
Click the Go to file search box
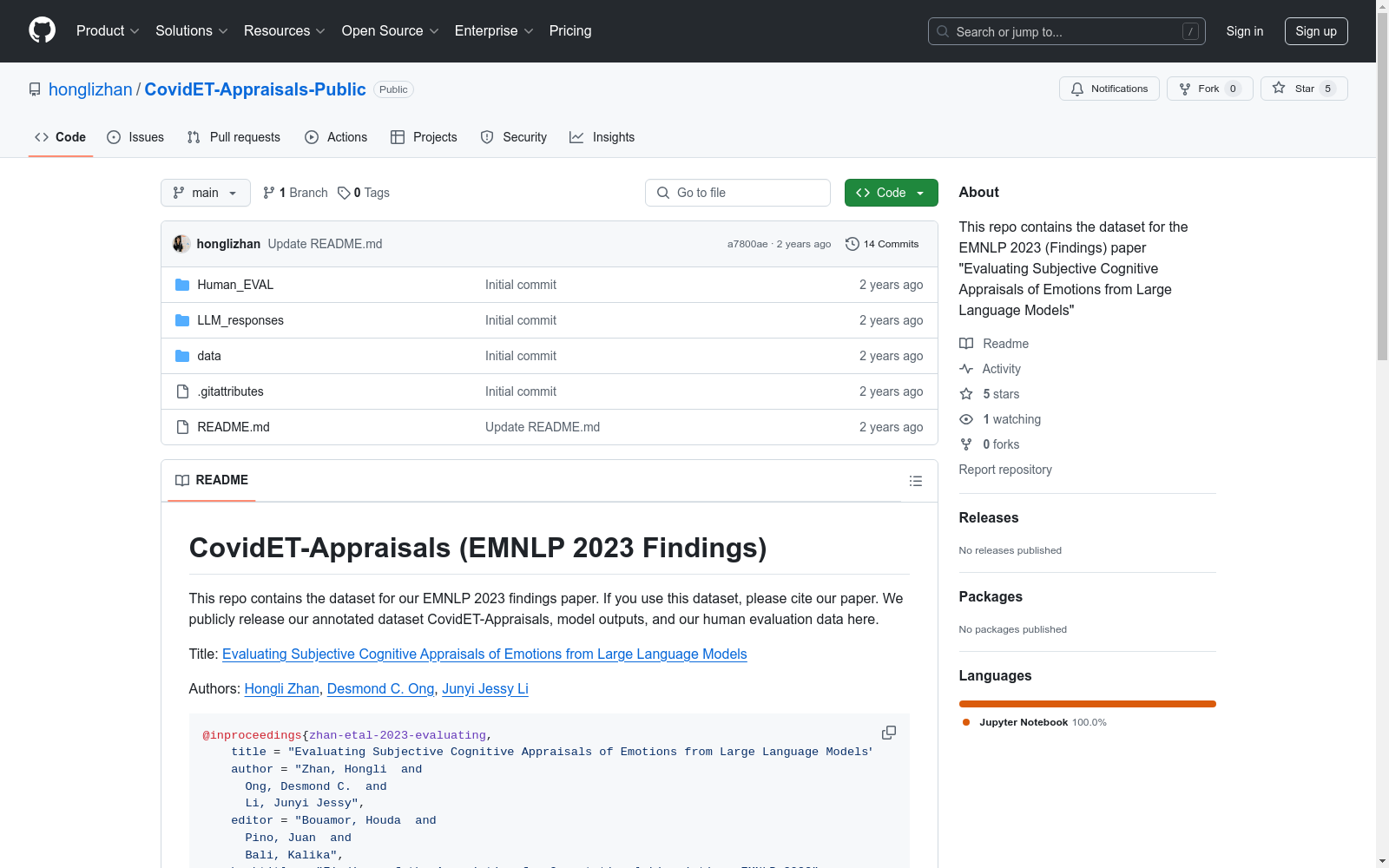(x=738, y=193)
